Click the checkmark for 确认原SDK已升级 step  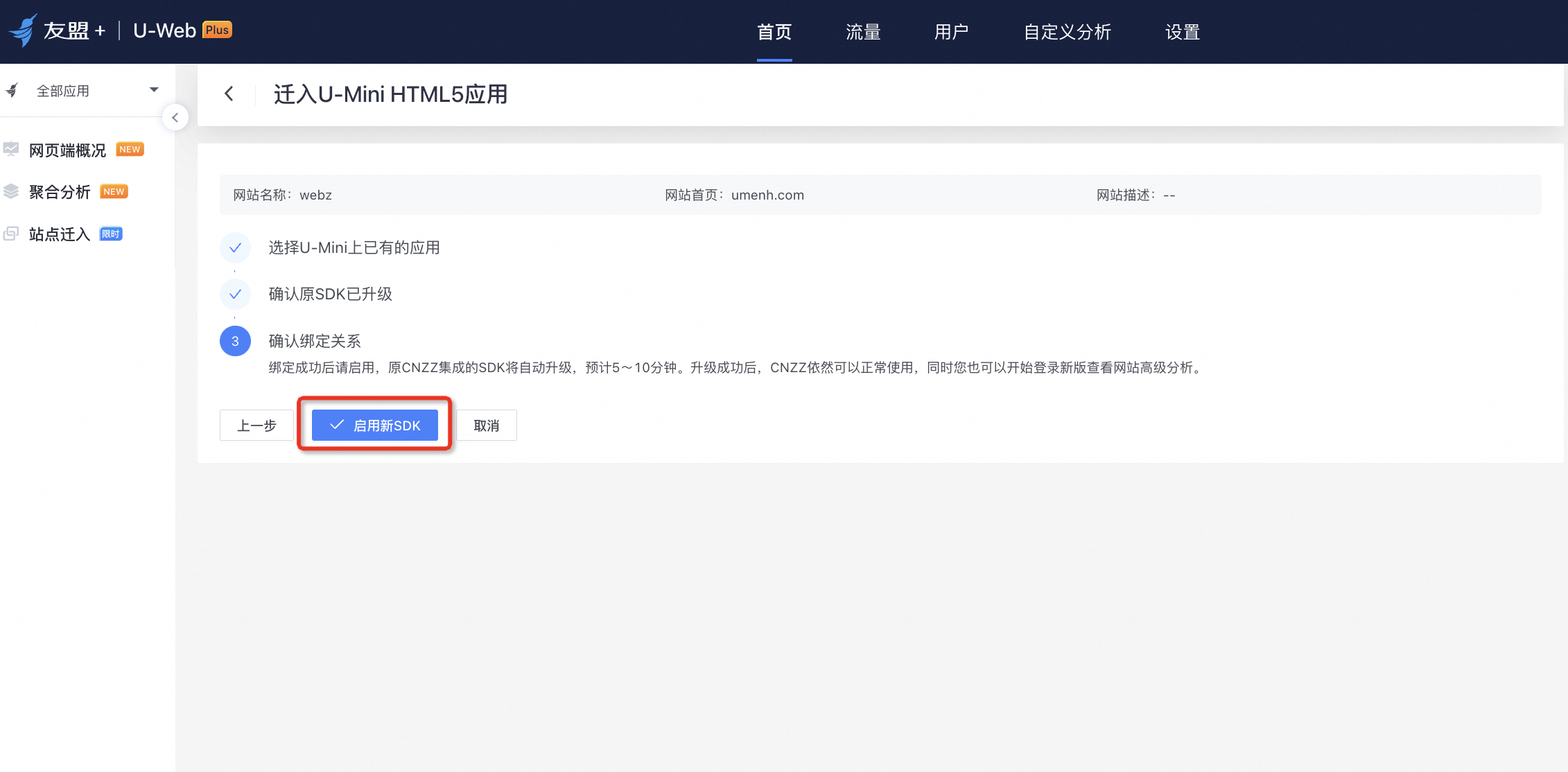(x=235, y=295)
